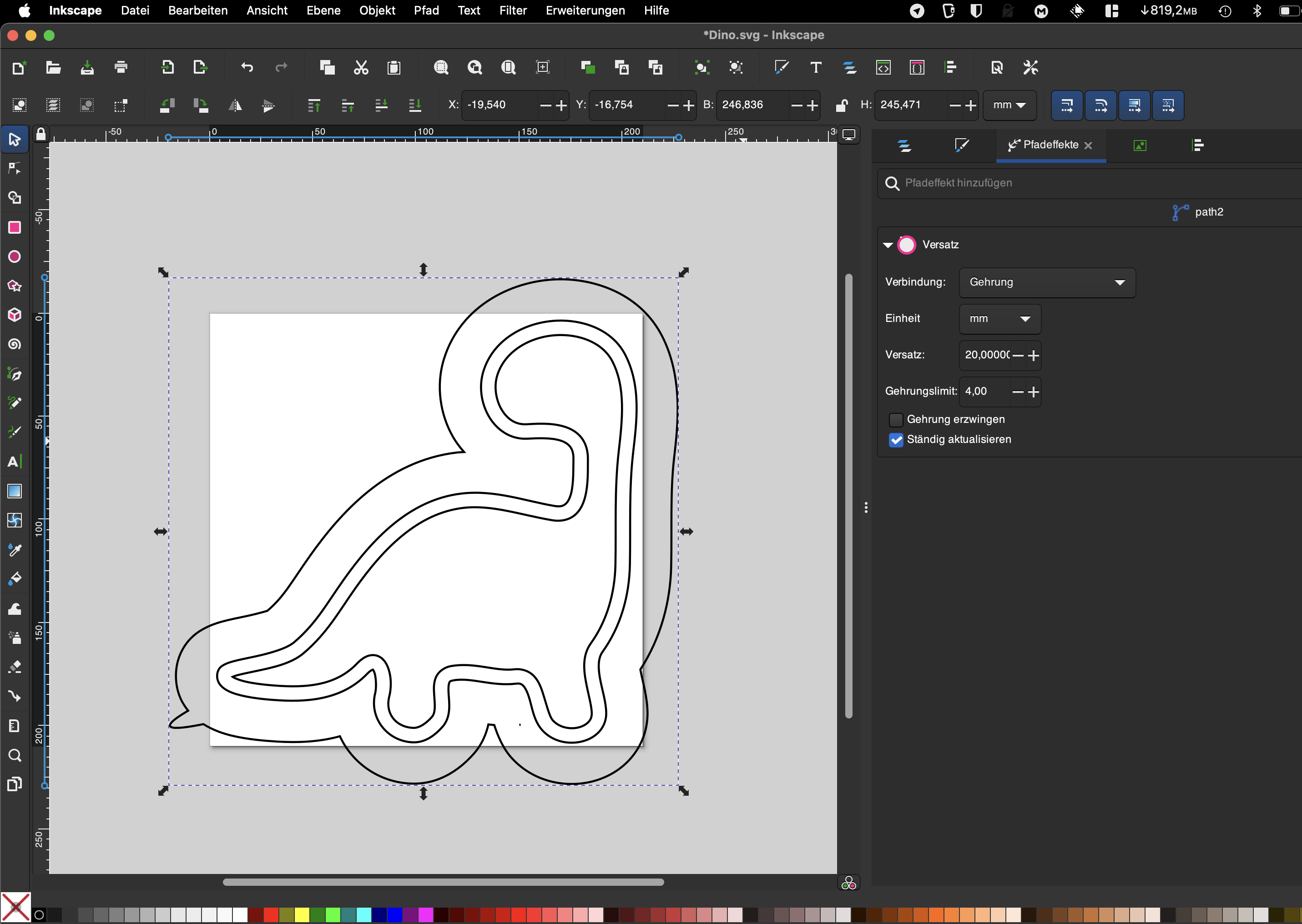Image resolution: width=1302 pixels, height=924 pixels.
Task: Collapse the Versatz effect expander arrow
Action: click(x=888, y=245)
